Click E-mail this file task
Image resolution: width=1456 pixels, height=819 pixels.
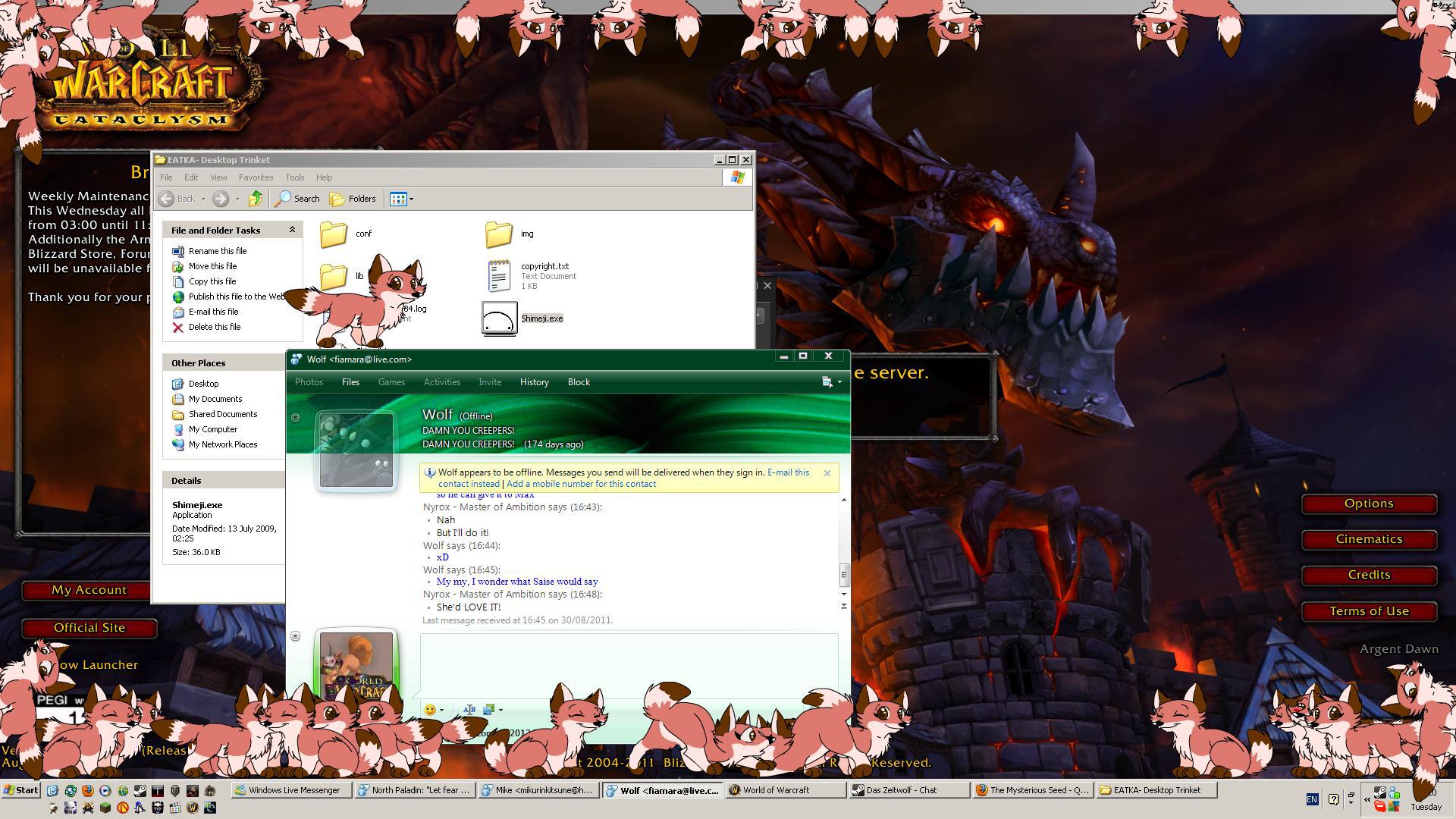click(213, 312)
